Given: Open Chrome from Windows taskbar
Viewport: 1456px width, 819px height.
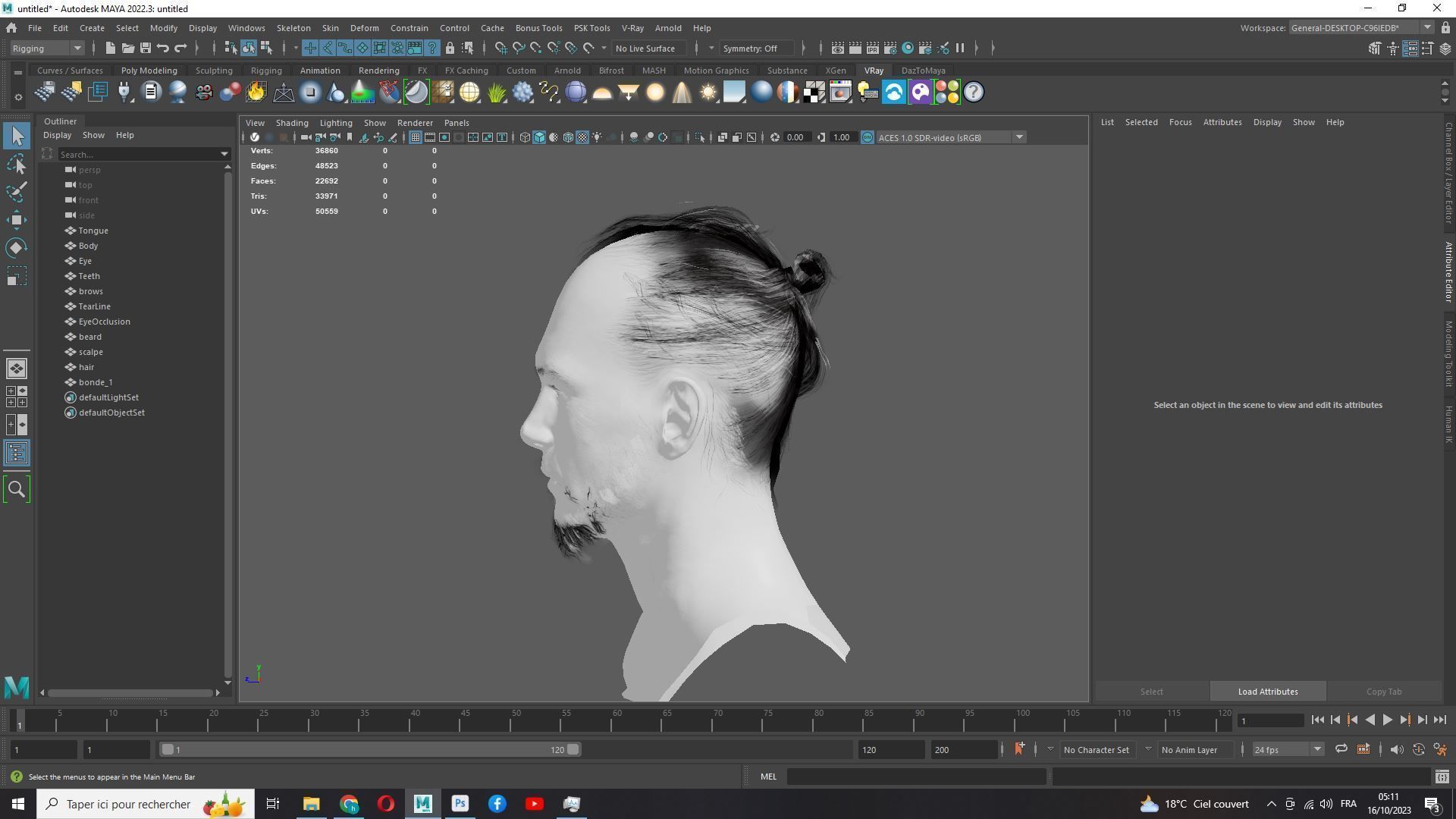Looking at the screenshot, I should pyautogui.click(x=349, y=804).
